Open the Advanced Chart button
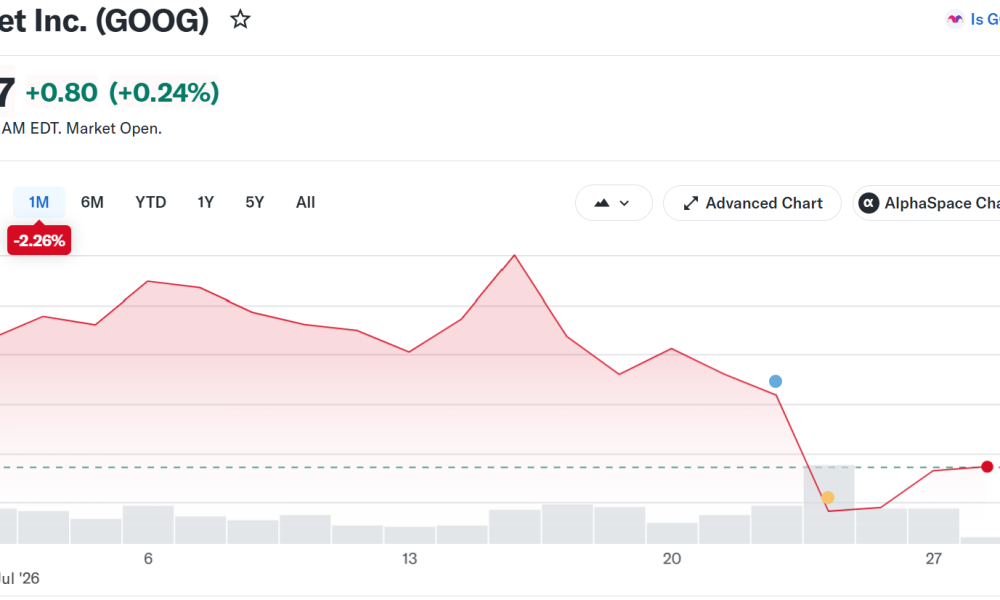Screen dimensions: 1000x600 coord(753,203)
